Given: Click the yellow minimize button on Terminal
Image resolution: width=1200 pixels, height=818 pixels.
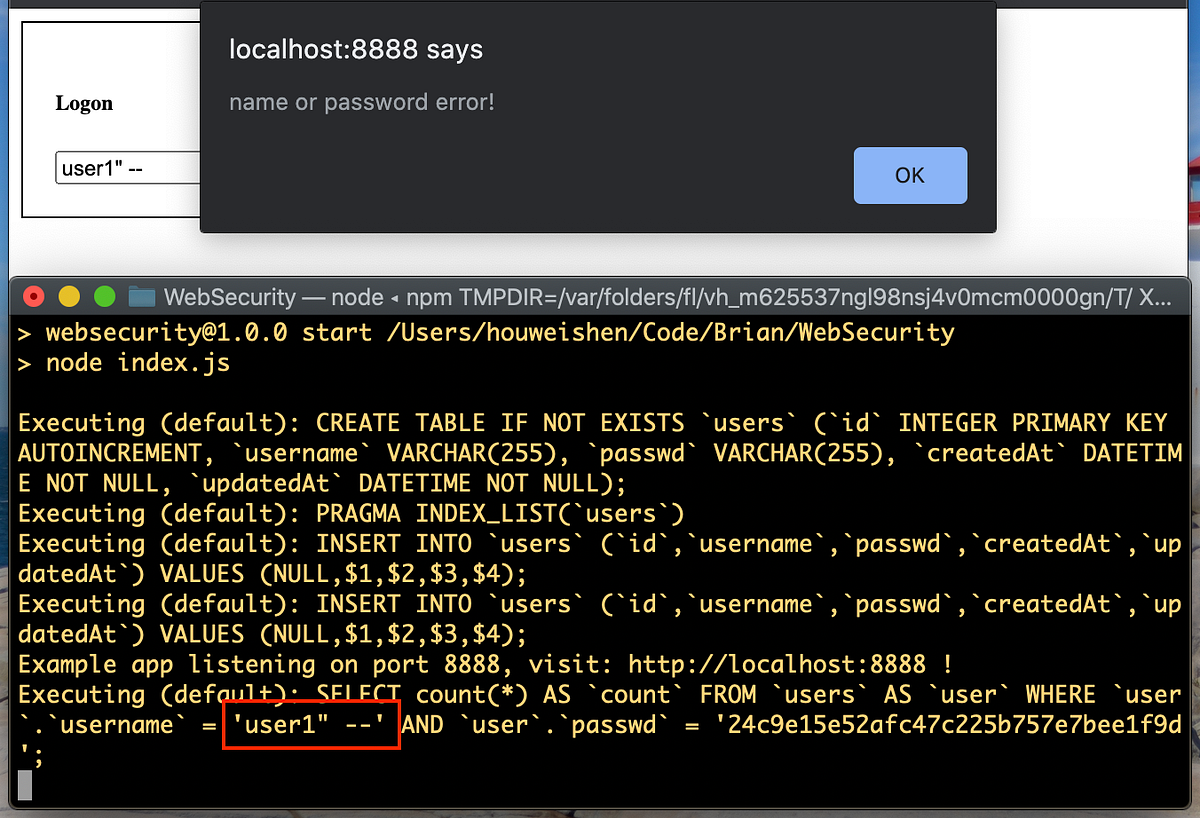Looking at the screenshot, I should [69, 296].
